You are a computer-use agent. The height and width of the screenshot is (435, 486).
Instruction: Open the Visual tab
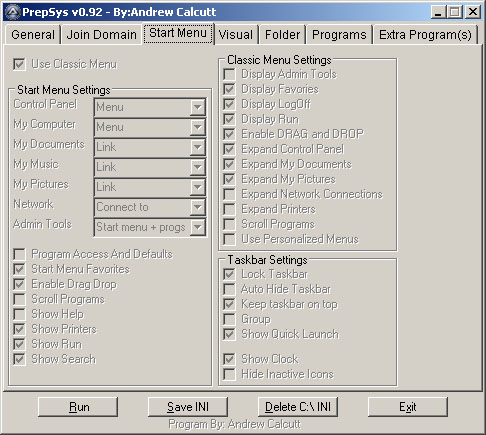(x=236, y=35)
